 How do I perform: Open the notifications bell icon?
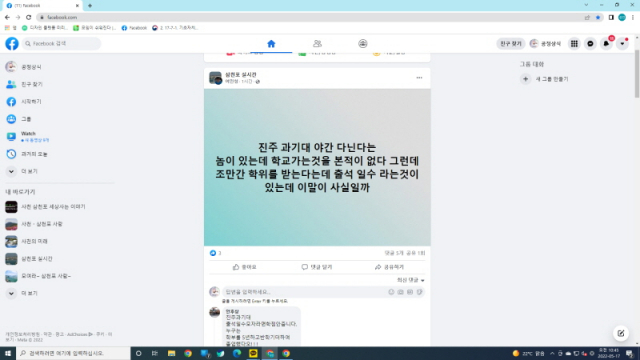pos(607,44)
